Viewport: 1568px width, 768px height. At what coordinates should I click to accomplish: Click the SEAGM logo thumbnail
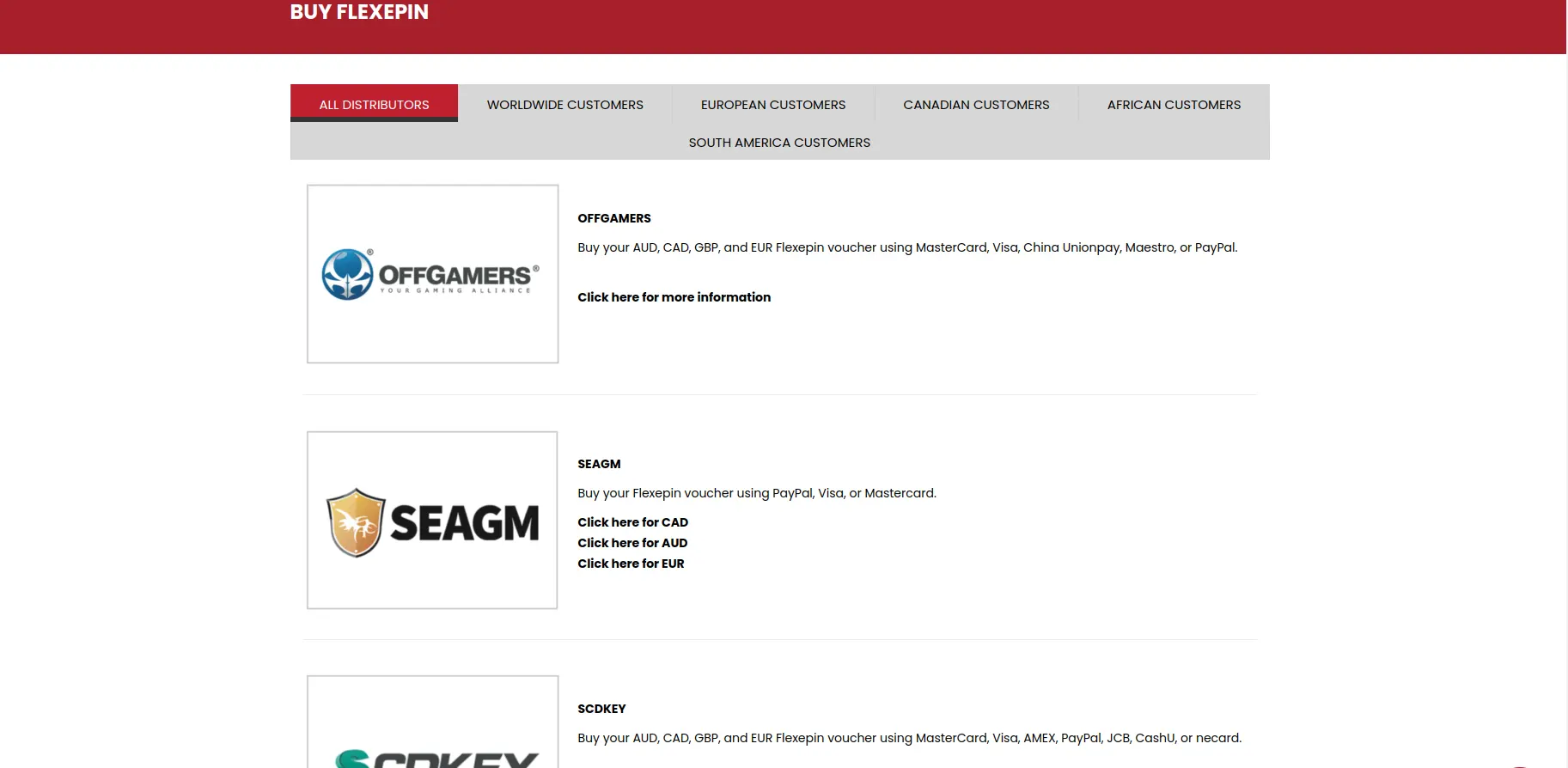click(432, 521)
